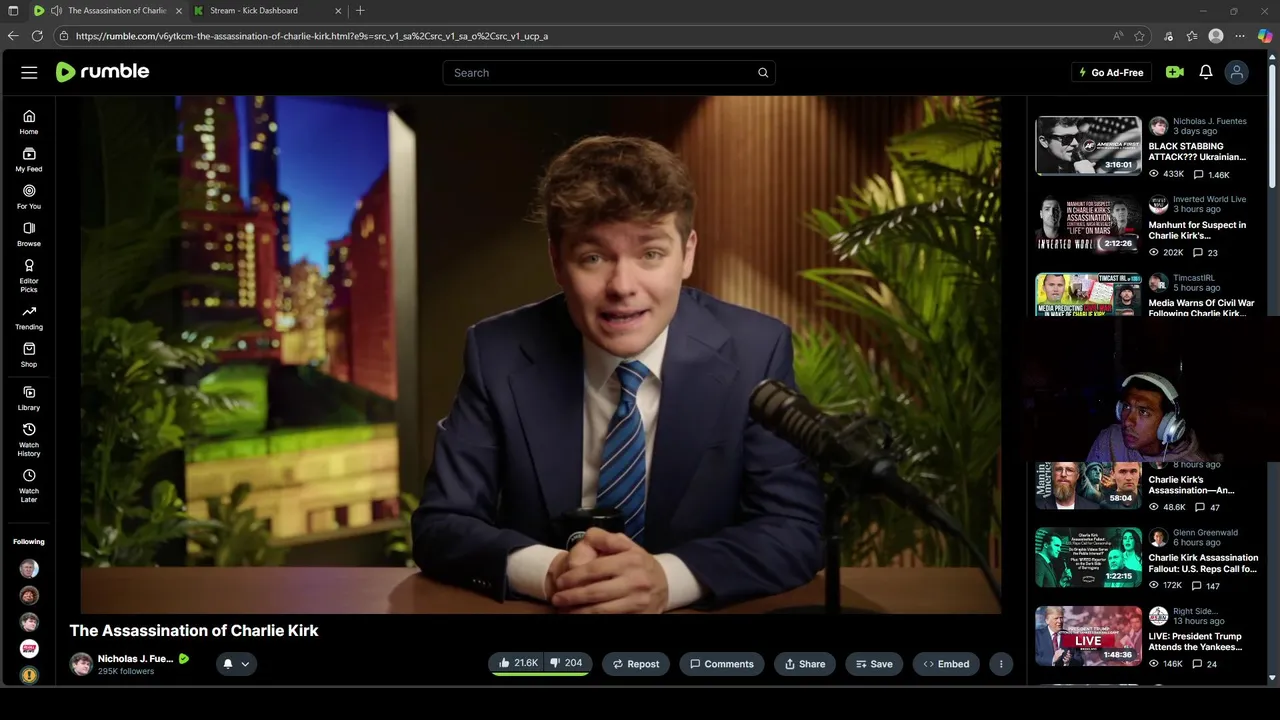This screenshot has height=720, width=1280.
Task: Add page to favorites star icon
Action: (1139, 36)
